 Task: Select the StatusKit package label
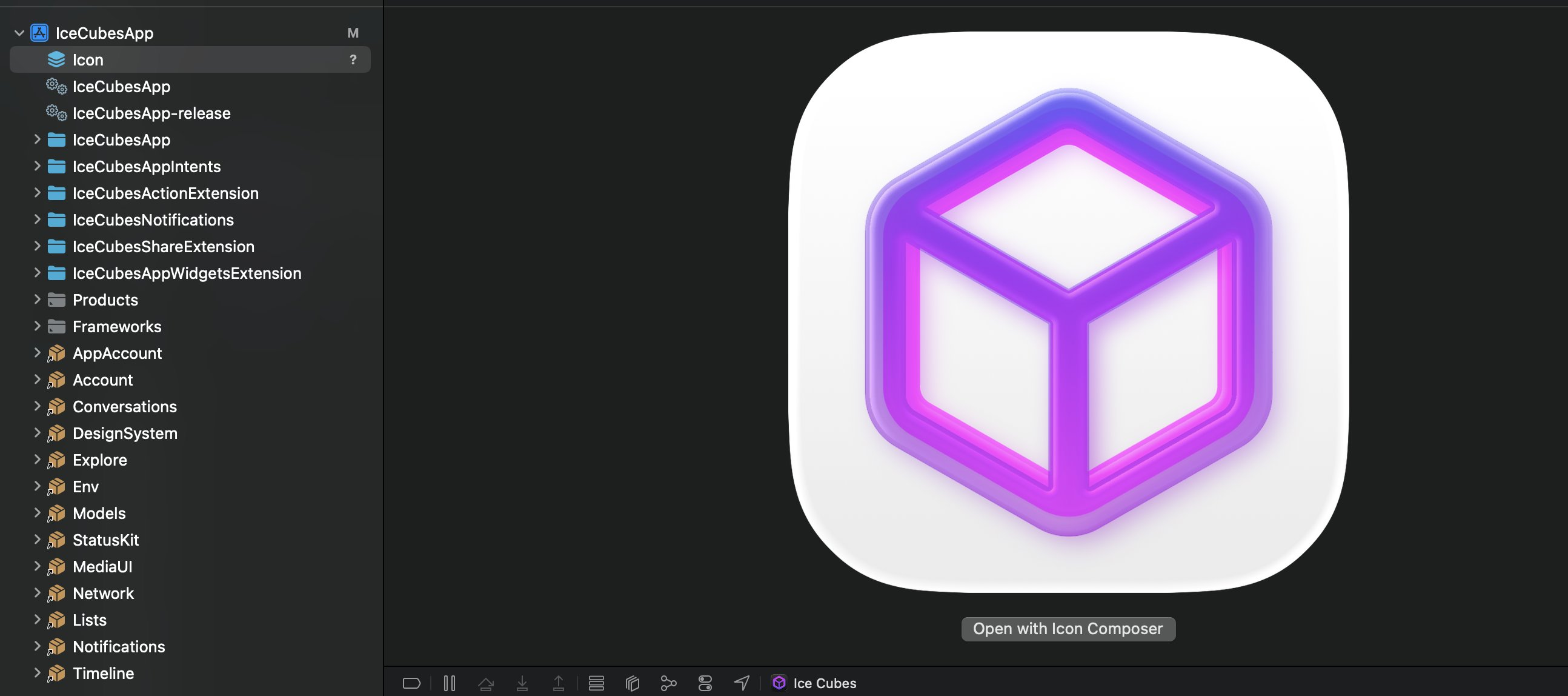(x=106, y=540)
